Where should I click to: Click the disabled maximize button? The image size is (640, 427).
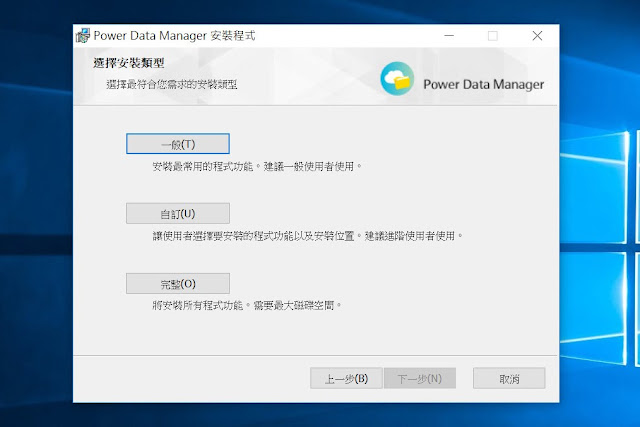[x=493, y=36]
